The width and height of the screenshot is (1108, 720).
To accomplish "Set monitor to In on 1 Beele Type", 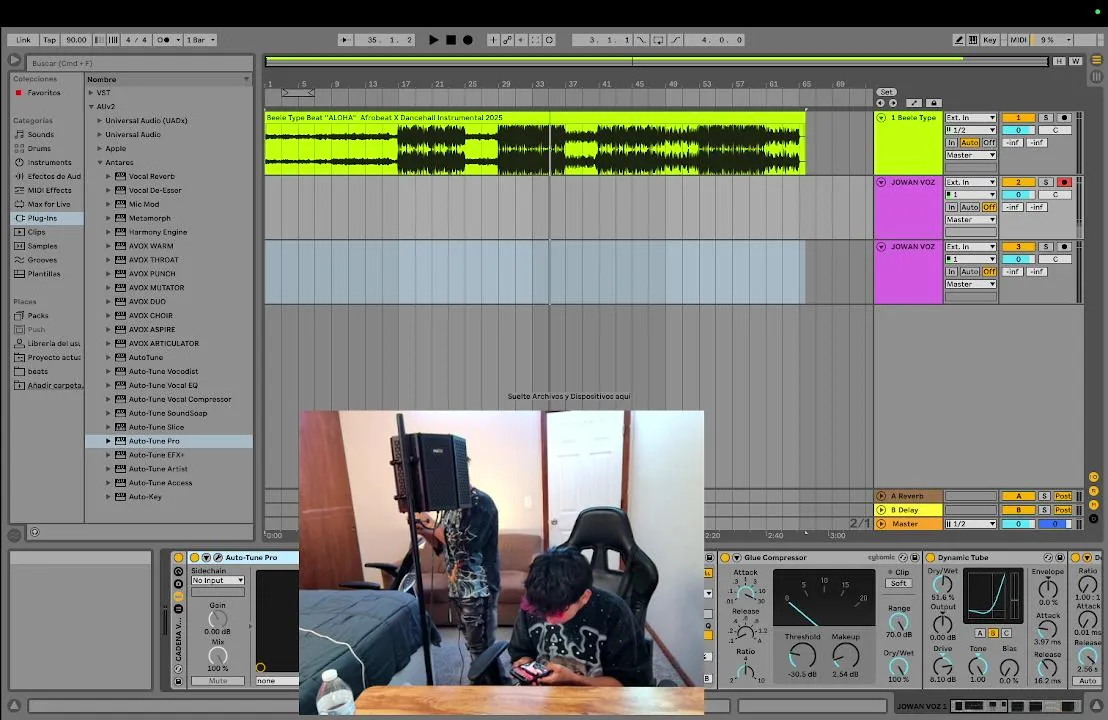I will [x=952, y=143].
